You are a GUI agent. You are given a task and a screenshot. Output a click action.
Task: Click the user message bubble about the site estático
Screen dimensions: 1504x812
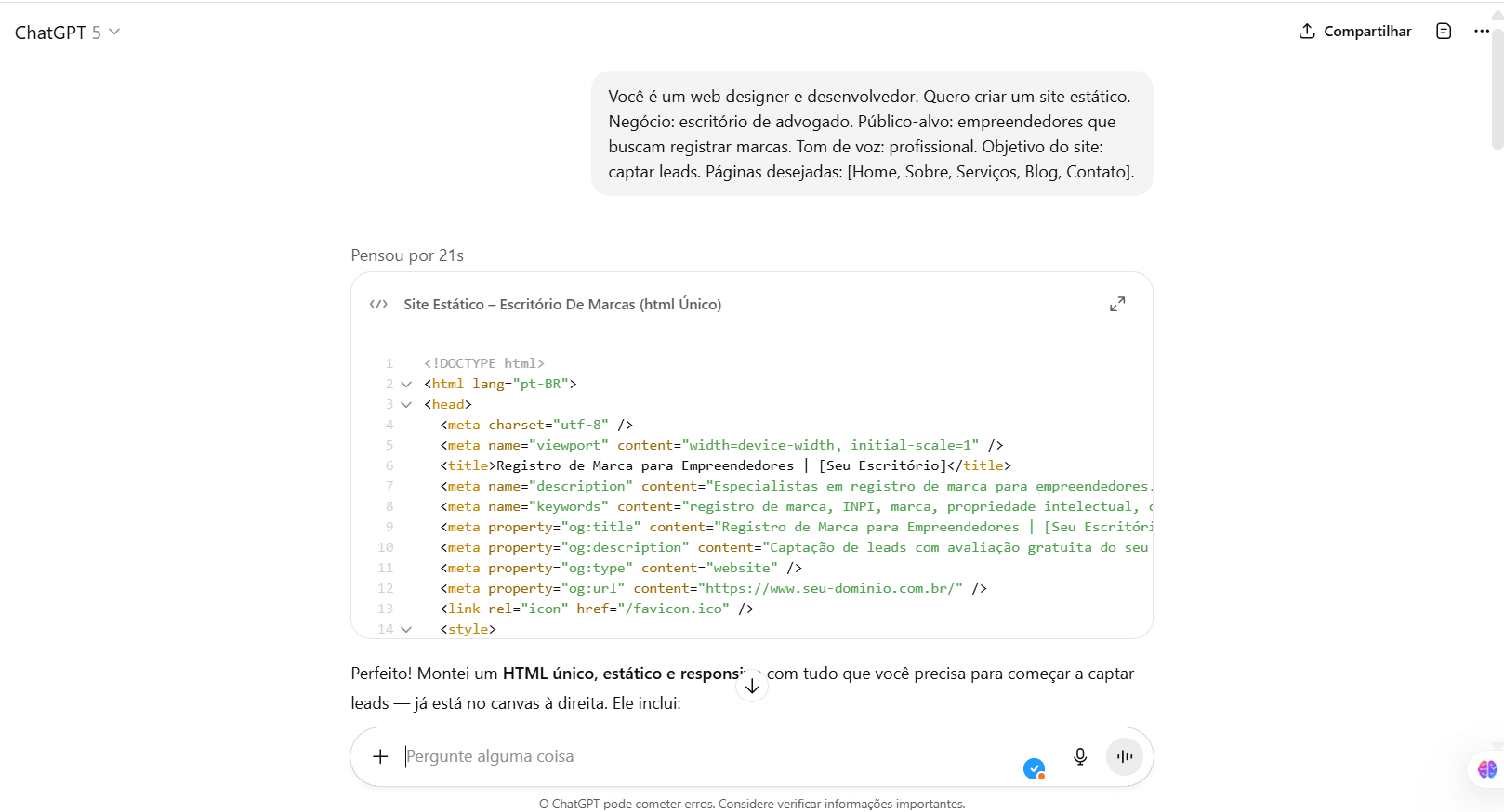[x=872, y=134]
